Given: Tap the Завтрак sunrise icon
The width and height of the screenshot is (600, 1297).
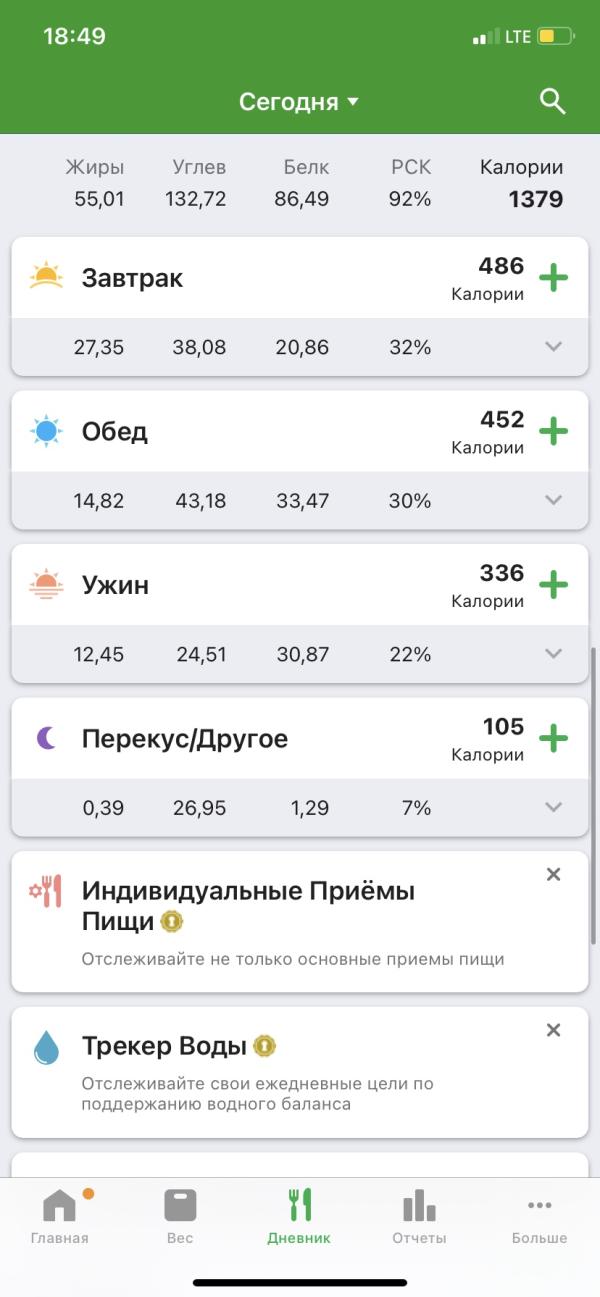Looking at the screenshot, I should (46, 276).
